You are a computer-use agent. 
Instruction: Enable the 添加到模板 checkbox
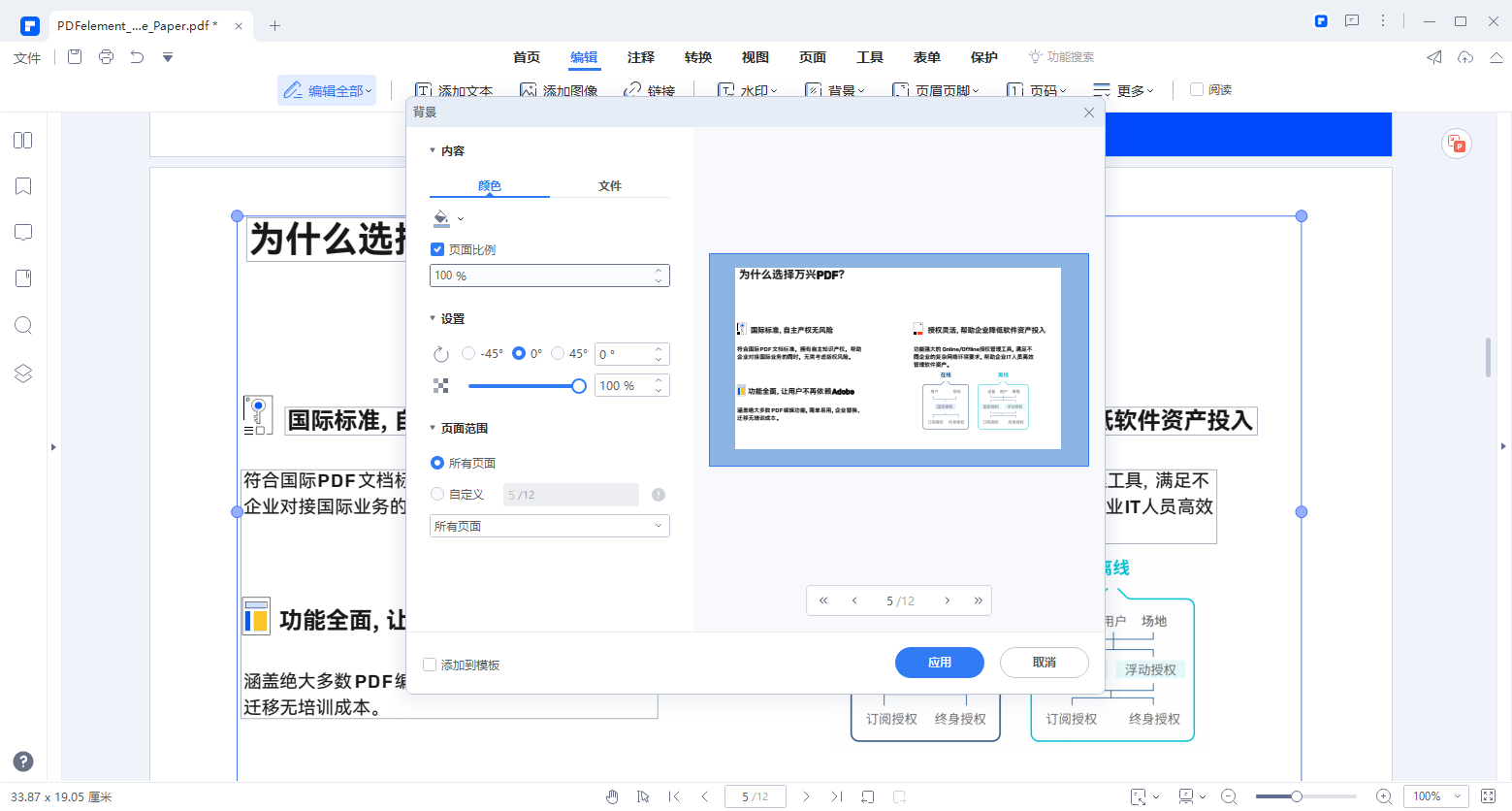[x=429, y=665]
